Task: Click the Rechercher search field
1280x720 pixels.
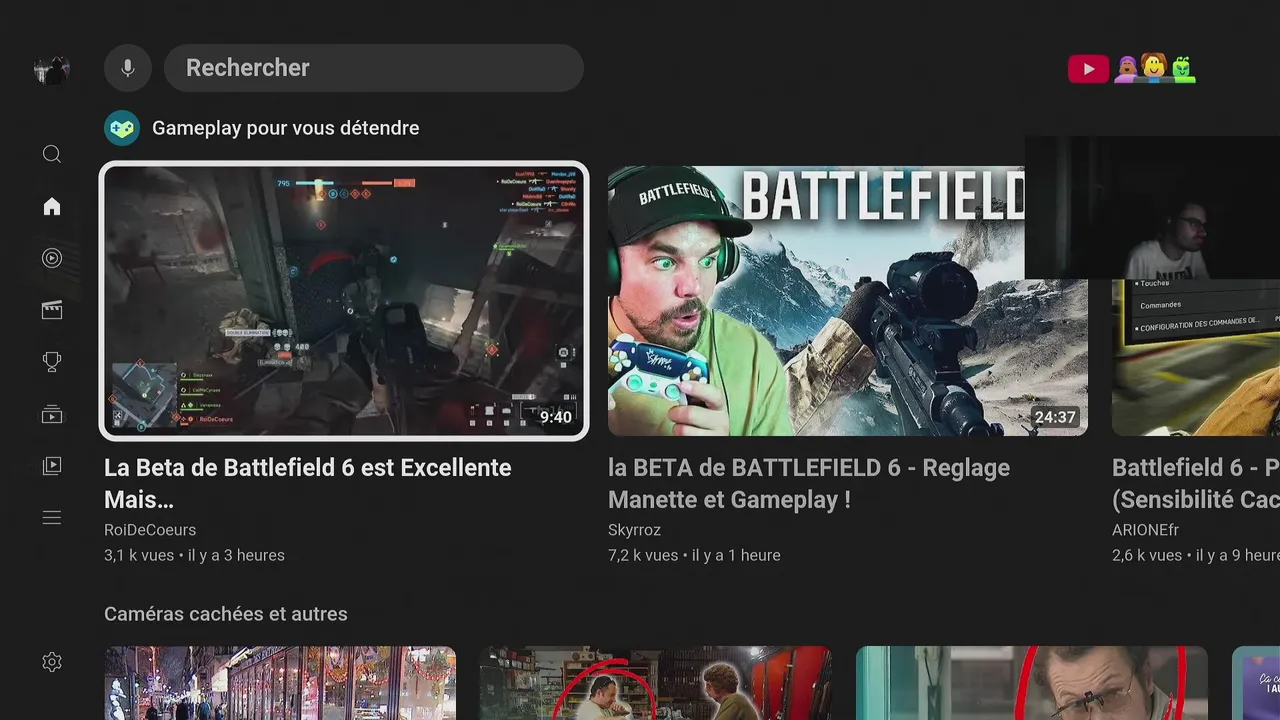Action: [374, 68]
